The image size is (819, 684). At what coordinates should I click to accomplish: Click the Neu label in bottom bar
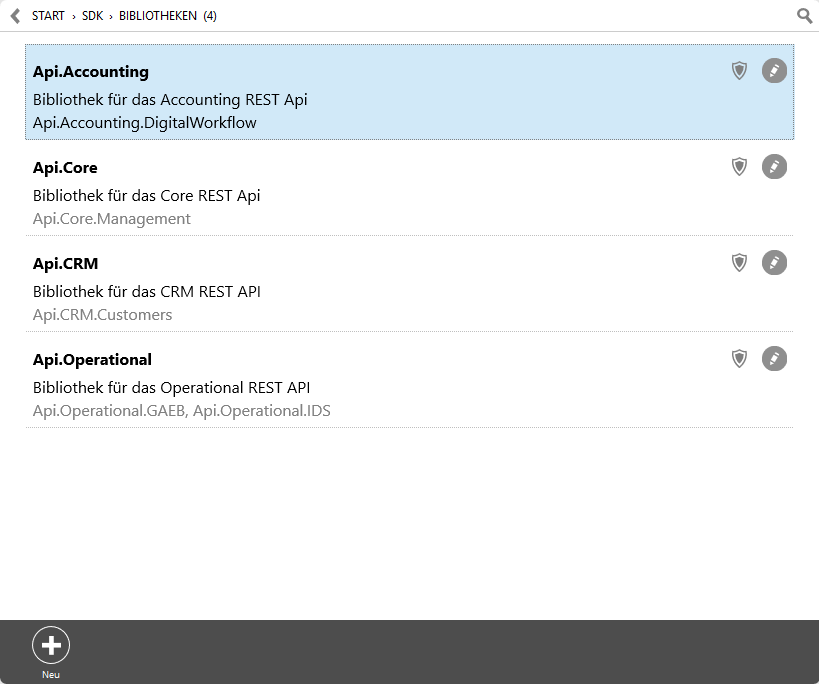point(51,675)
